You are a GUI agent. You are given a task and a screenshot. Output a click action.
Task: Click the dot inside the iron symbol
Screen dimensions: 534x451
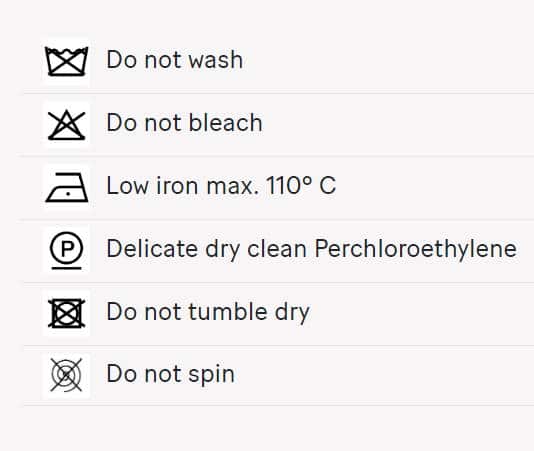click(x=68, y=194)
